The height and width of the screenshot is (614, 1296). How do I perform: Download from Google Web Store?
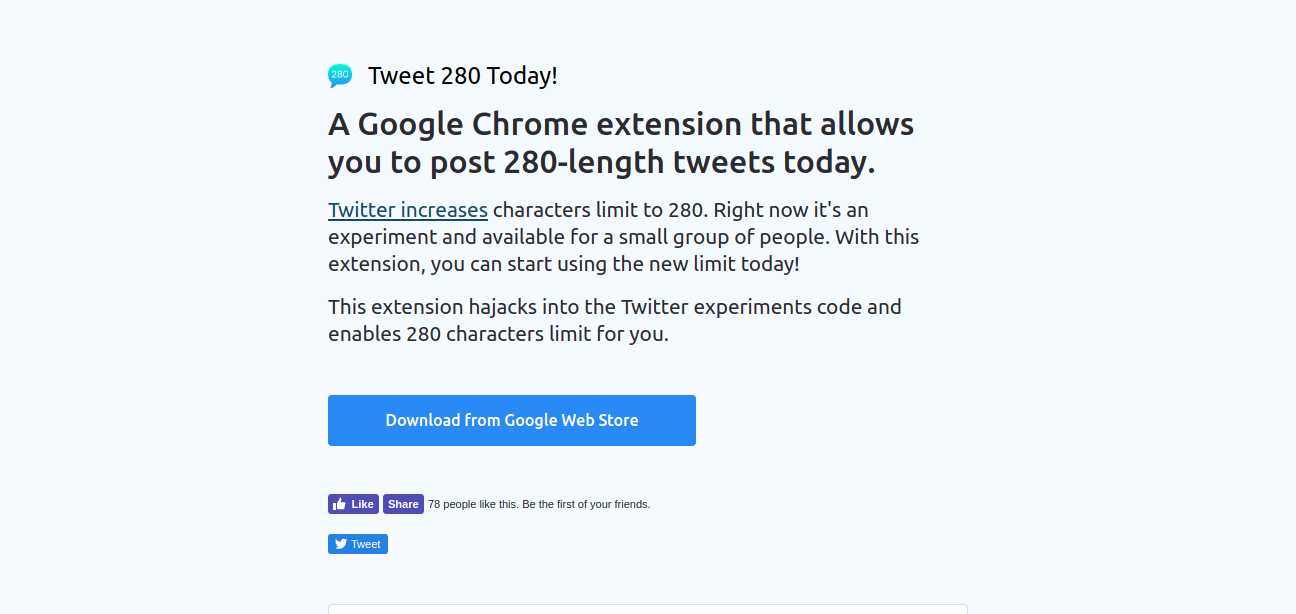point(512,420)
